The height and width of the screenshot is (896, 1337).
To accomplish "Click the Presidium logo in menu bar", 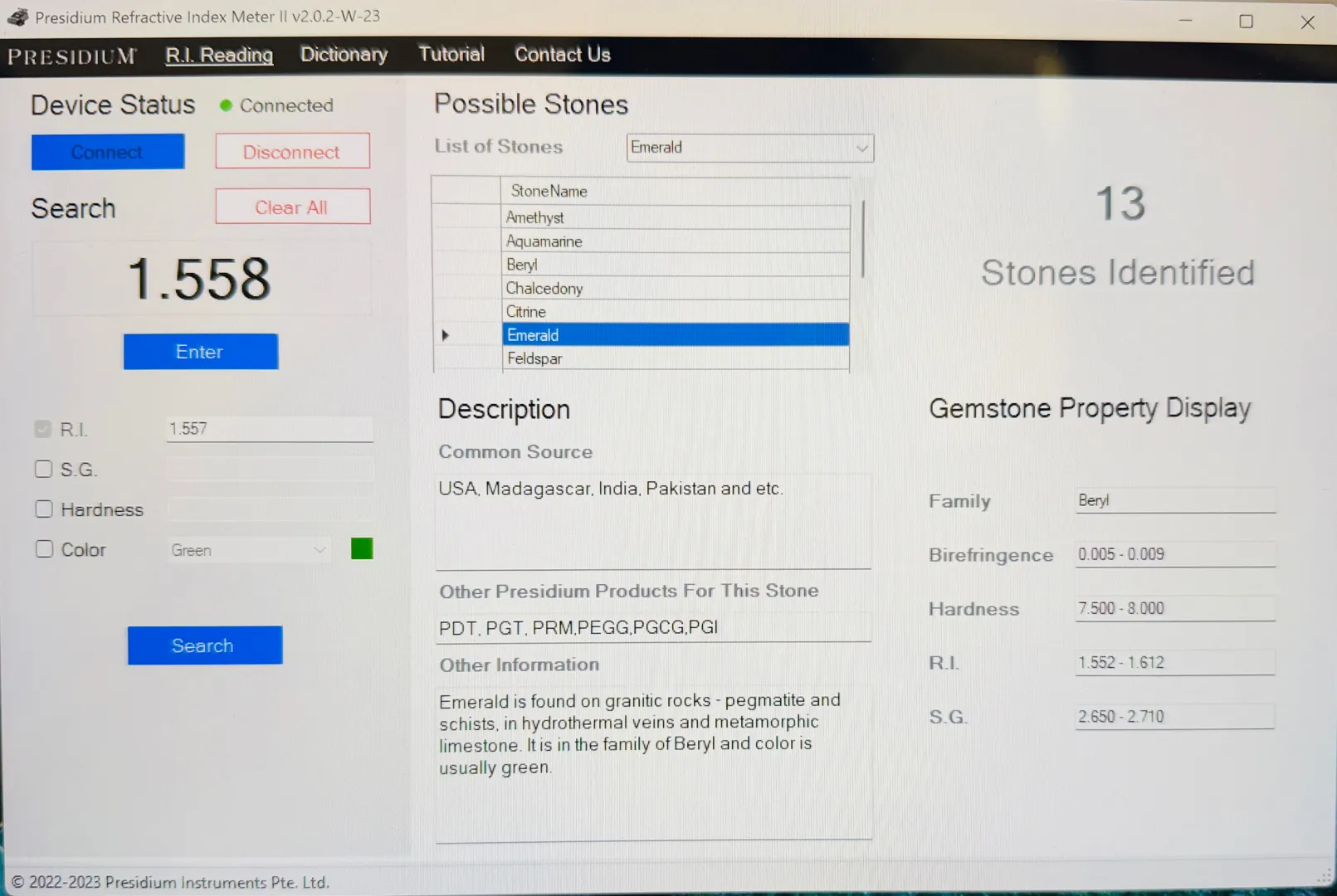I will pyautogui.click(x=72, y=56).
